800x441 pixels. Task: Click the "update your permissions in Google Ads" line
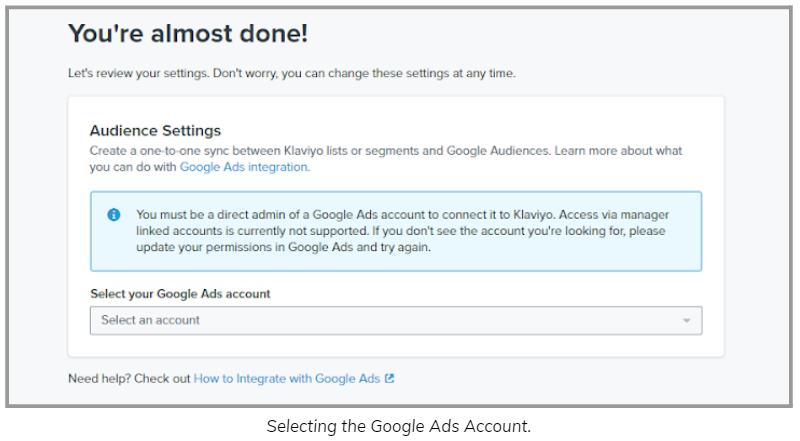(283, 248)
